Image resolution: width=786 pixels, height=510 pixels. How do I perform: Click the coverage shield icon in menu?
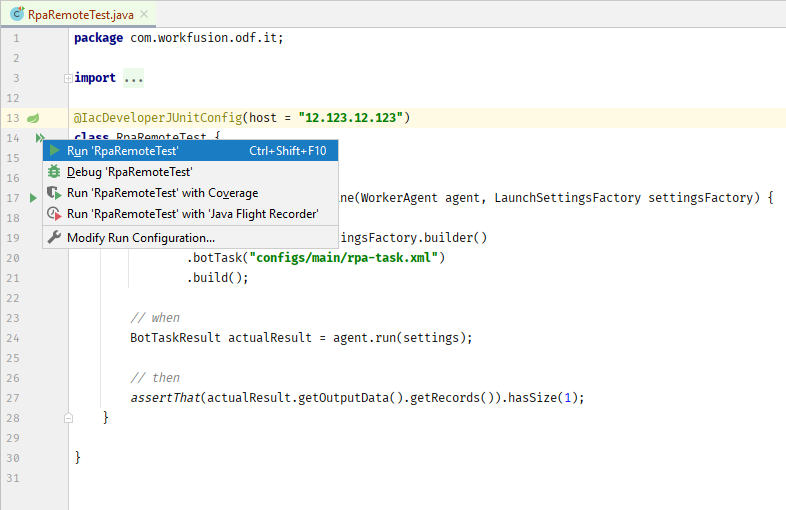coord(54,193)
